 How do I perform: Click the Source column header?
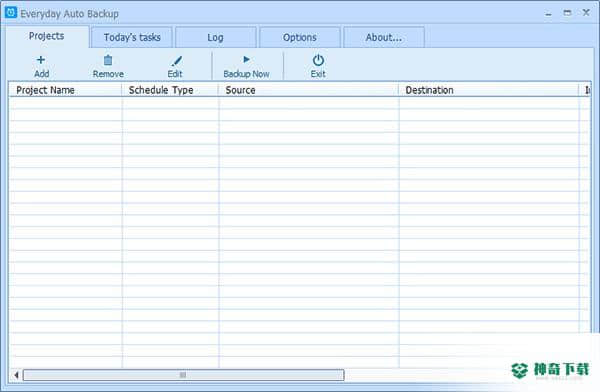point(308,90)
